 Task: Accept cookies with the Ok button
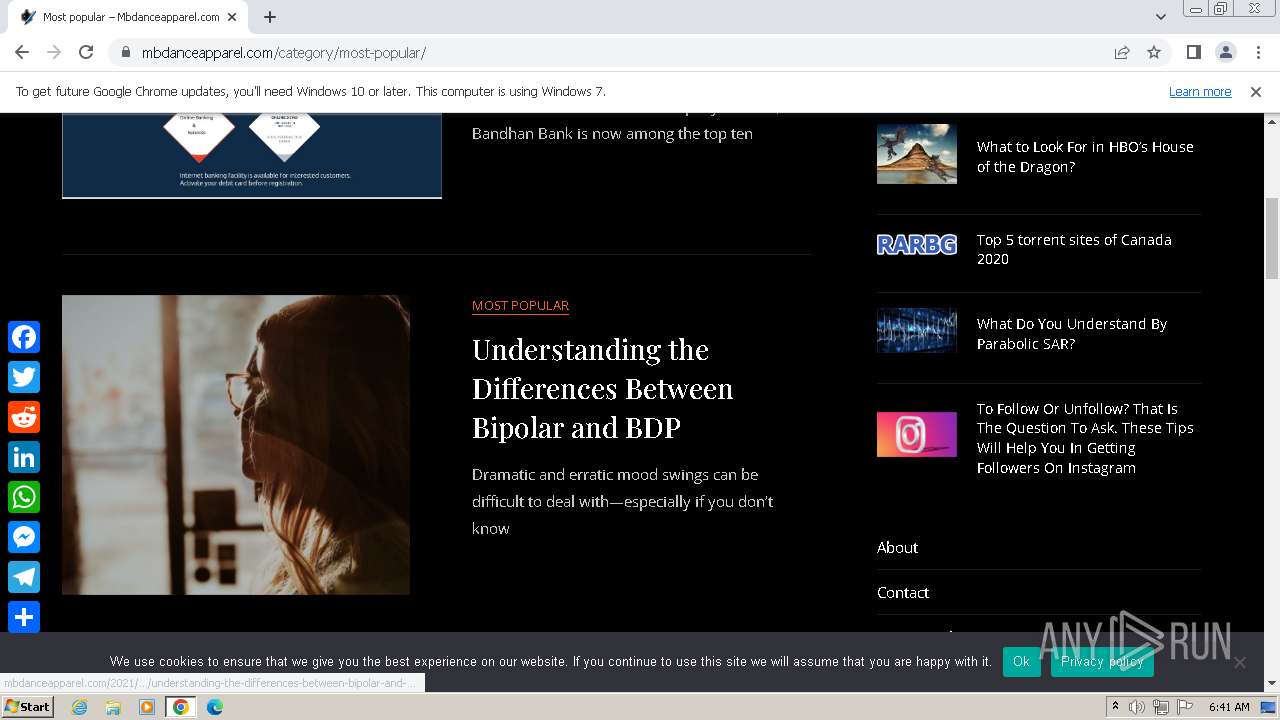pyautogui.click(x=1021, y=661)
